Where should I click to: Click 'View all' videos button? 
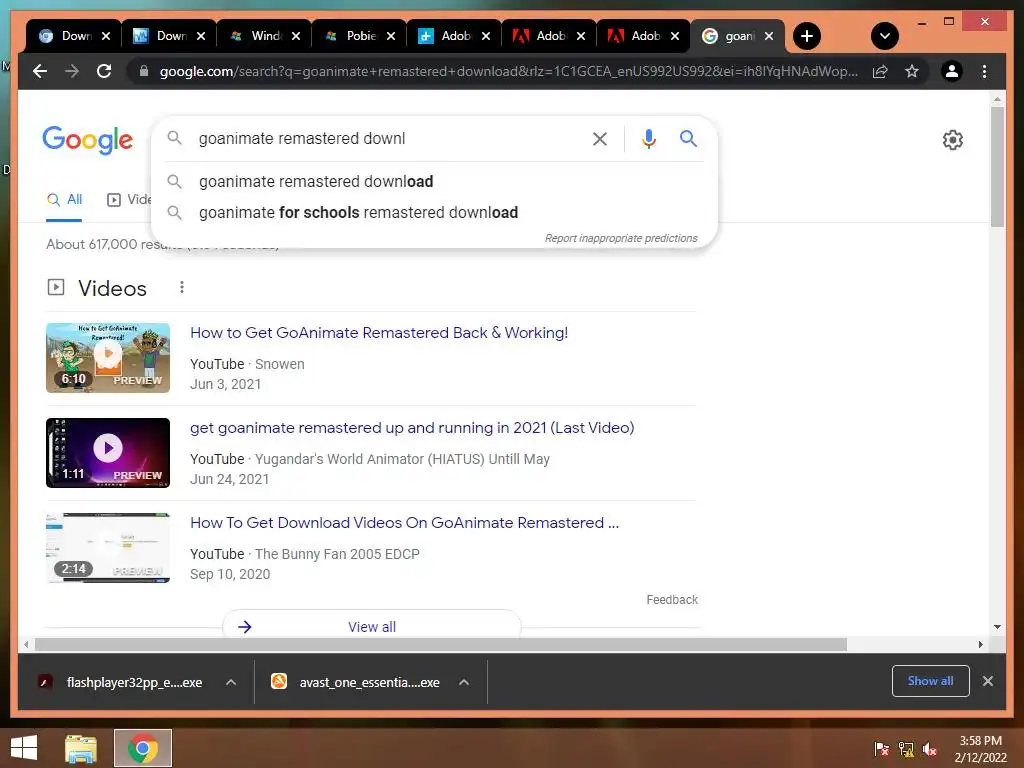point(372,626)
